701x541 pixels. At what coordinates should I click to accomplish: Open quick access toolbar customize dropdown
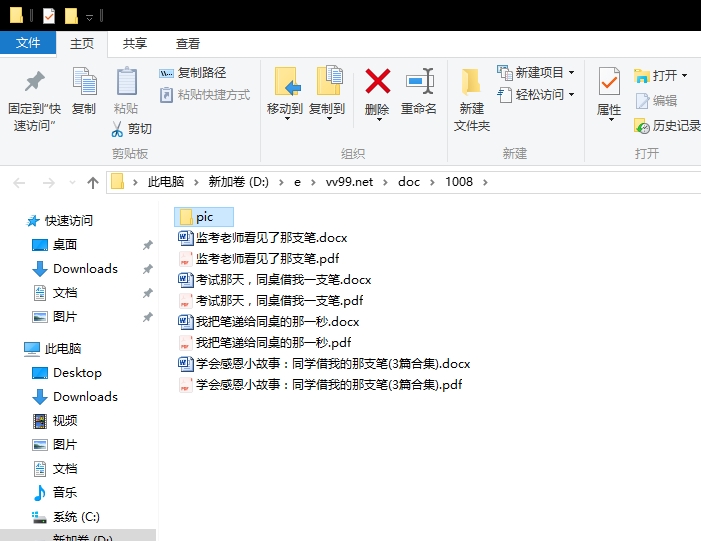coord(89,17)
